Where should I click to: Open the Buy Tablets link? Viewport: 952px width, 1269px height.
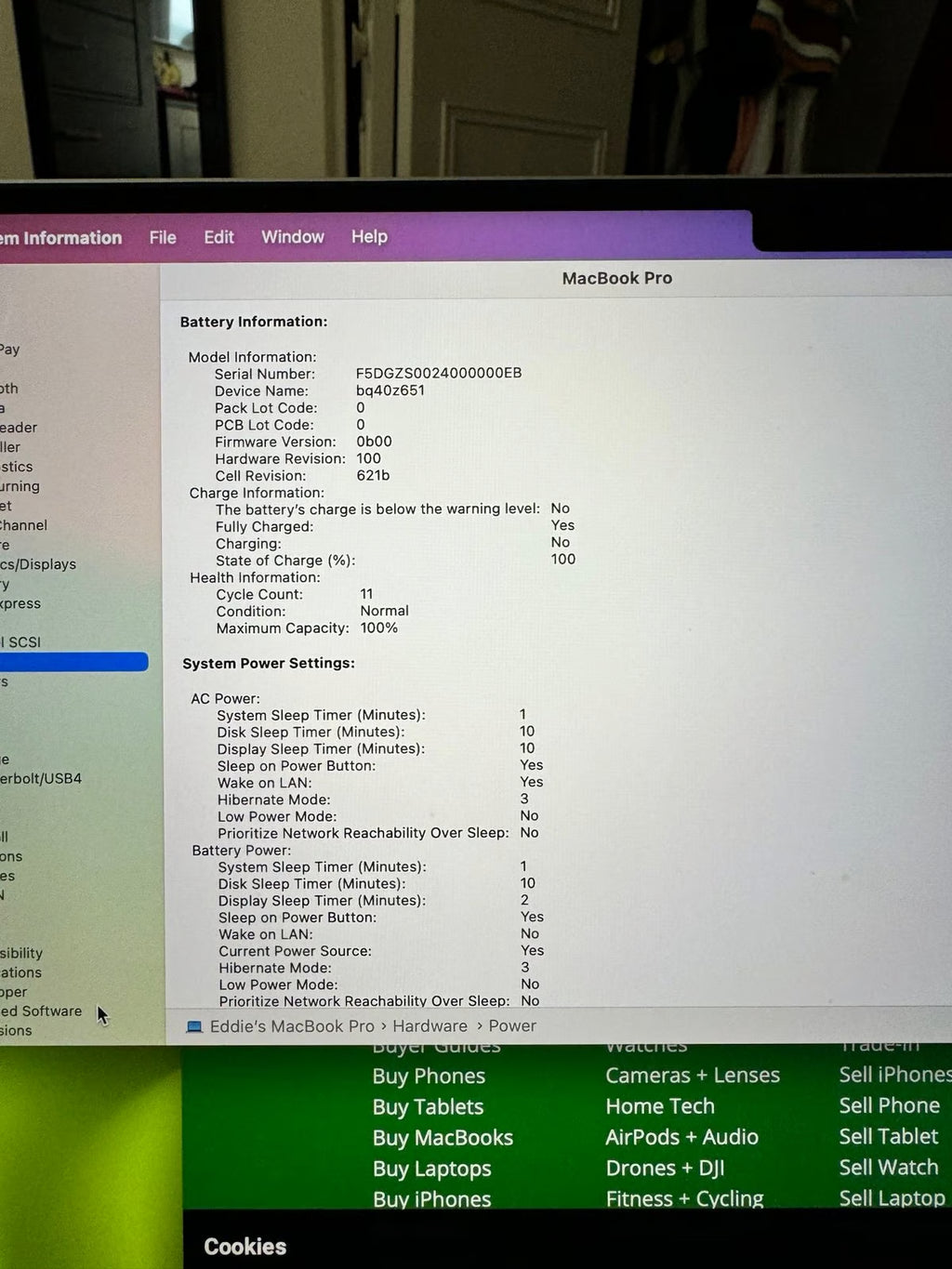tap(428, 1107)
